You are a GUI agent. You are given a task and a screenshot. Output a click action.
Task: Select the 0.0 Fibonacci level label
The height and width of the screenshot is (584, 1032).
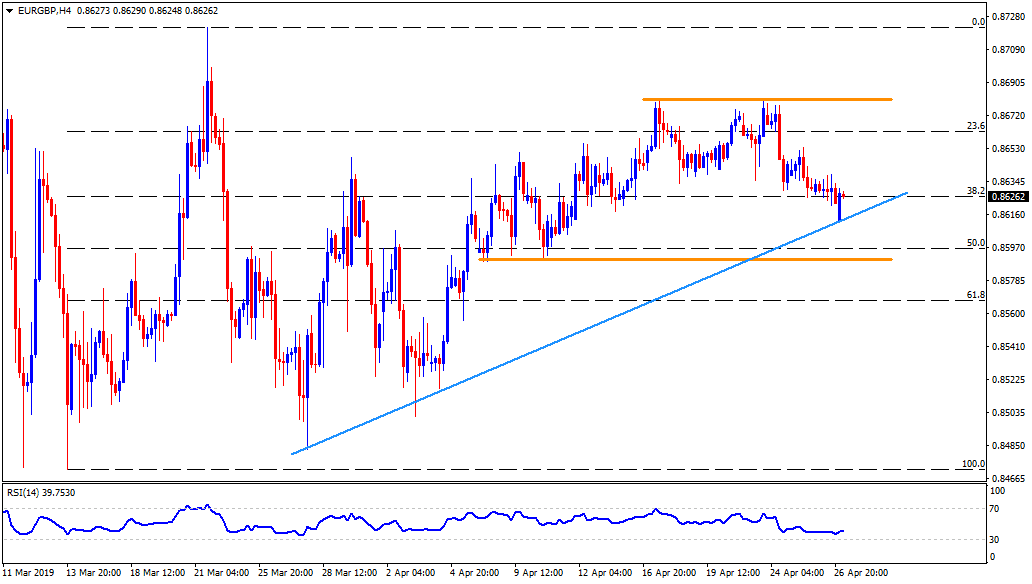(x=979, y=21)
